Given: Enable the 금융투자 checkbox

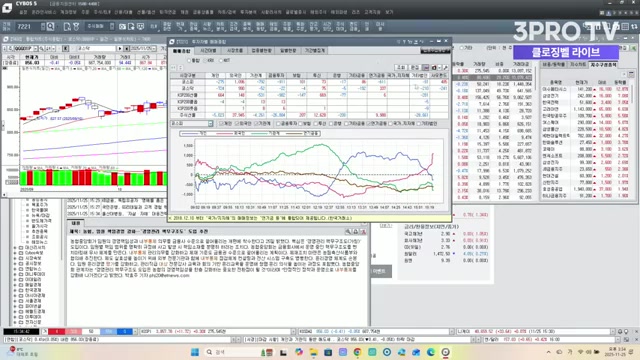Looking at the screenshot, I should coord(278,123).
